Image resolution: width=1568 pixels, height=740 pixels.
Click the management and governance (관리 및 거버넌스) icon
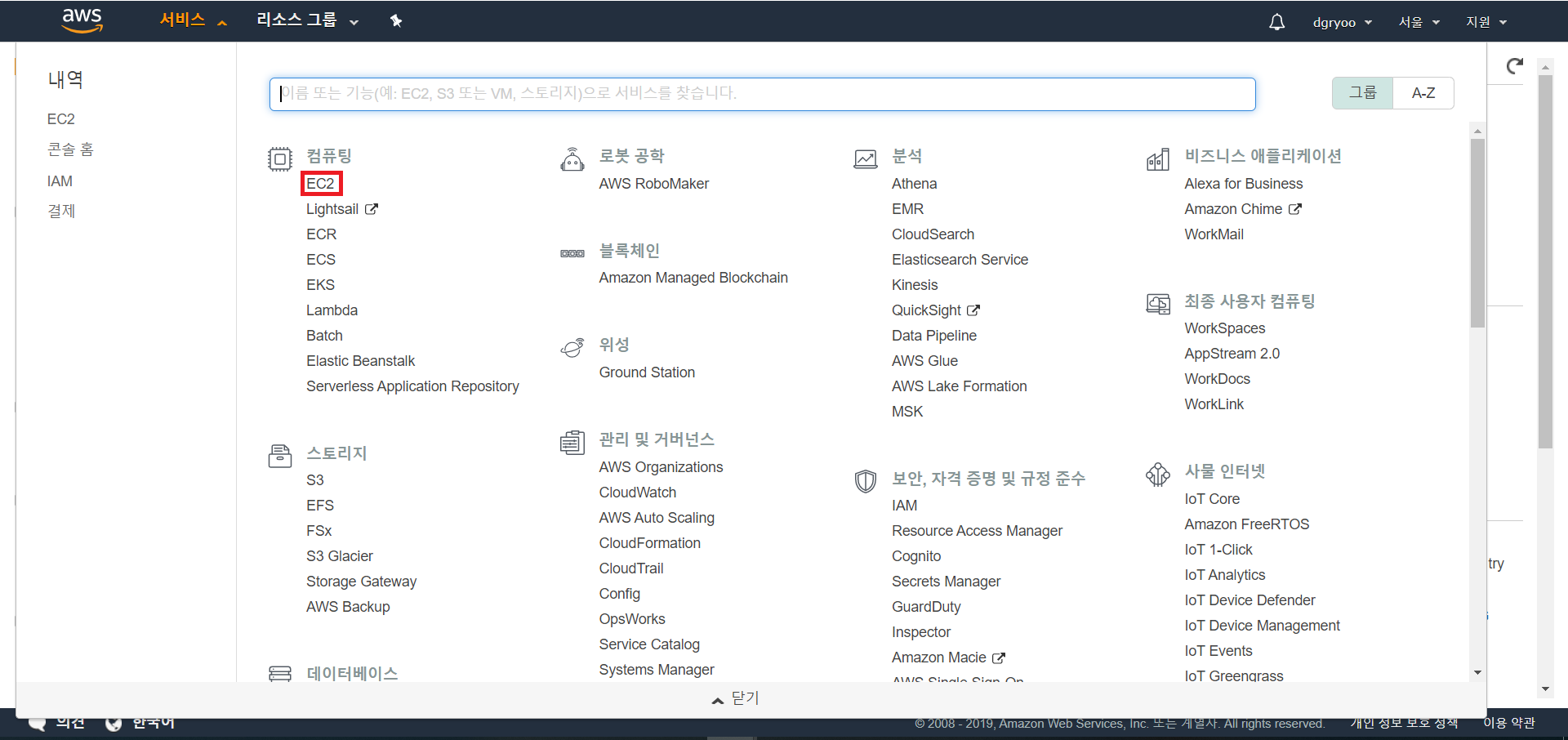[x=572, y=443]
